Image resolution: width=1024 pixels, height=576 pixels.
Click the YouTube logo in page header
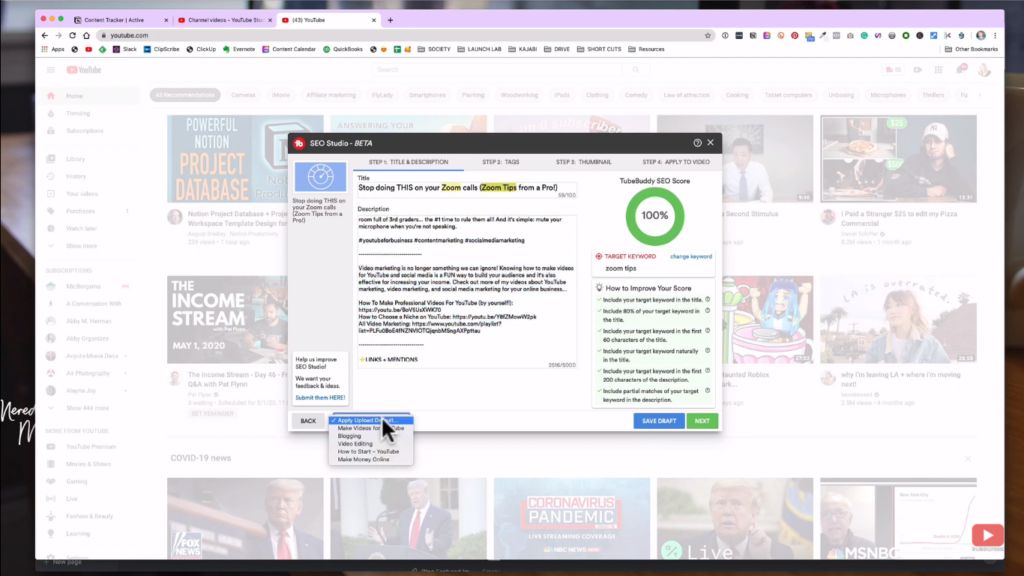84,70
